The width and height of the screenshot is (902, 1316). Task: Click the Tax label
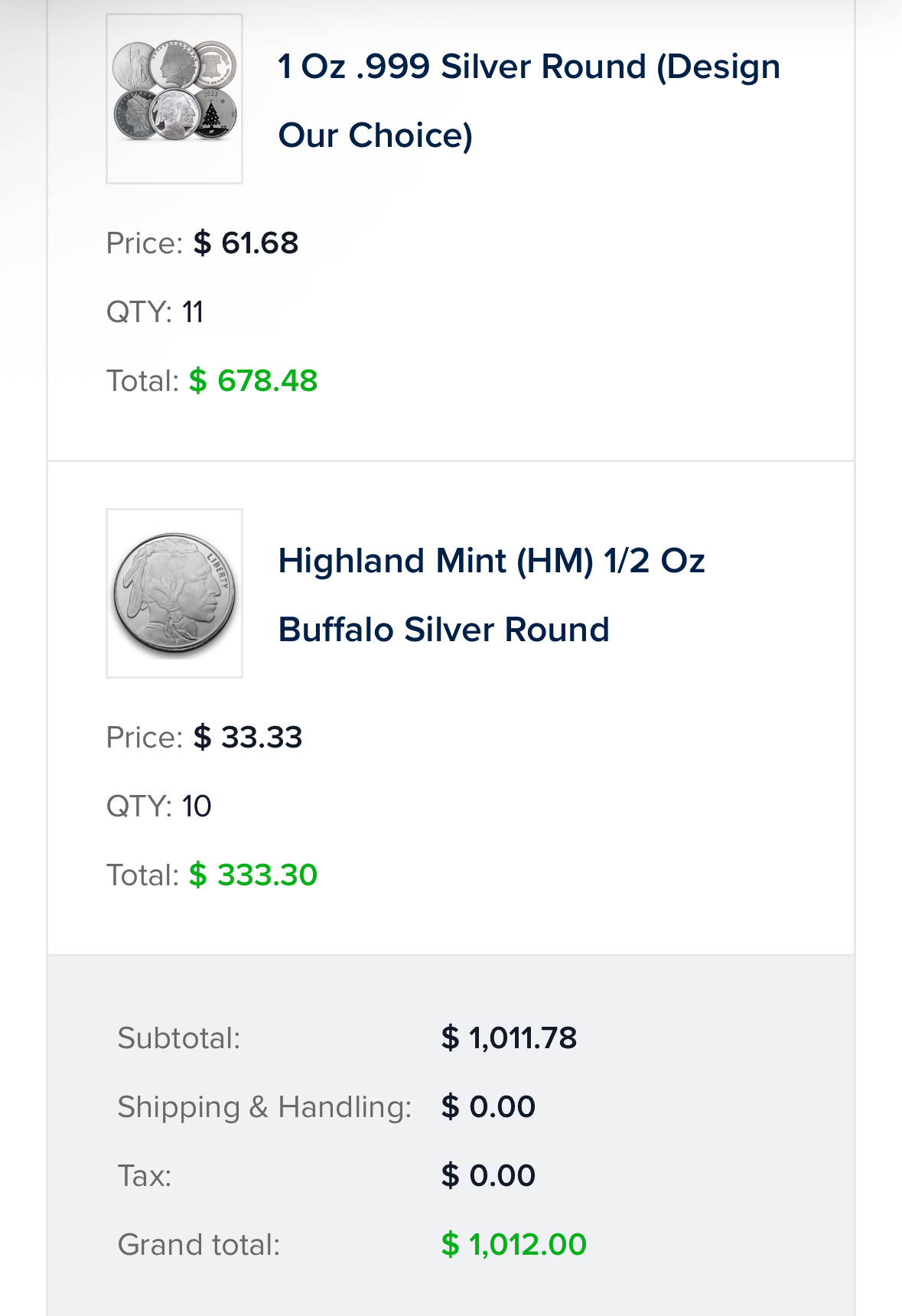(145, 1176)
